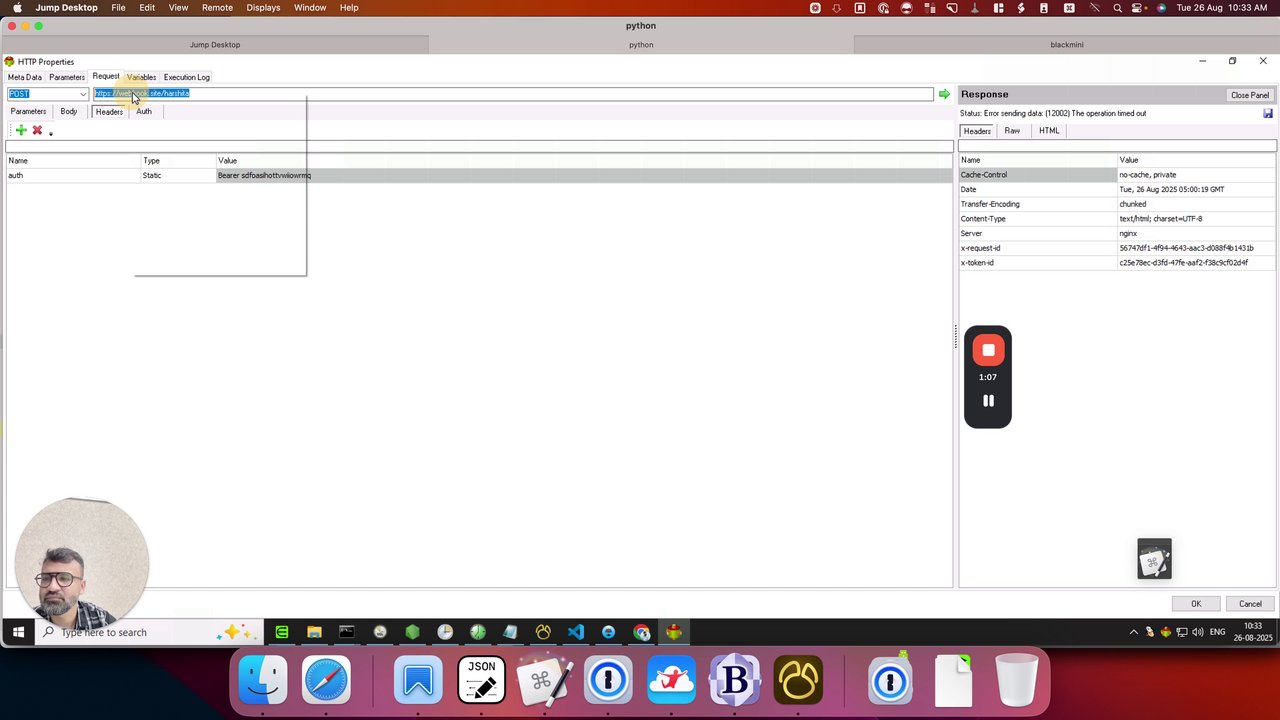The width and height of the screenshot is (1280, 720).
Task: Launch the terminal from Windows taskbar
Action: tap(347, 632)
